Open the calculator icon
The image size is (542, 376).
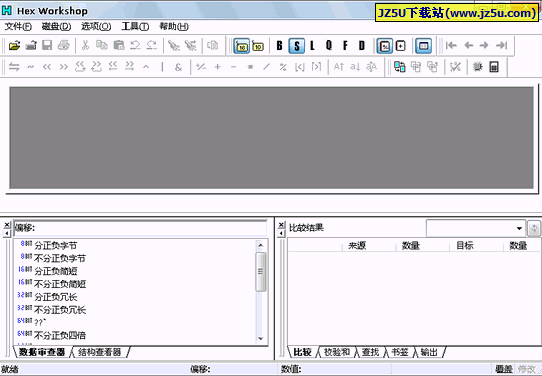494,67
